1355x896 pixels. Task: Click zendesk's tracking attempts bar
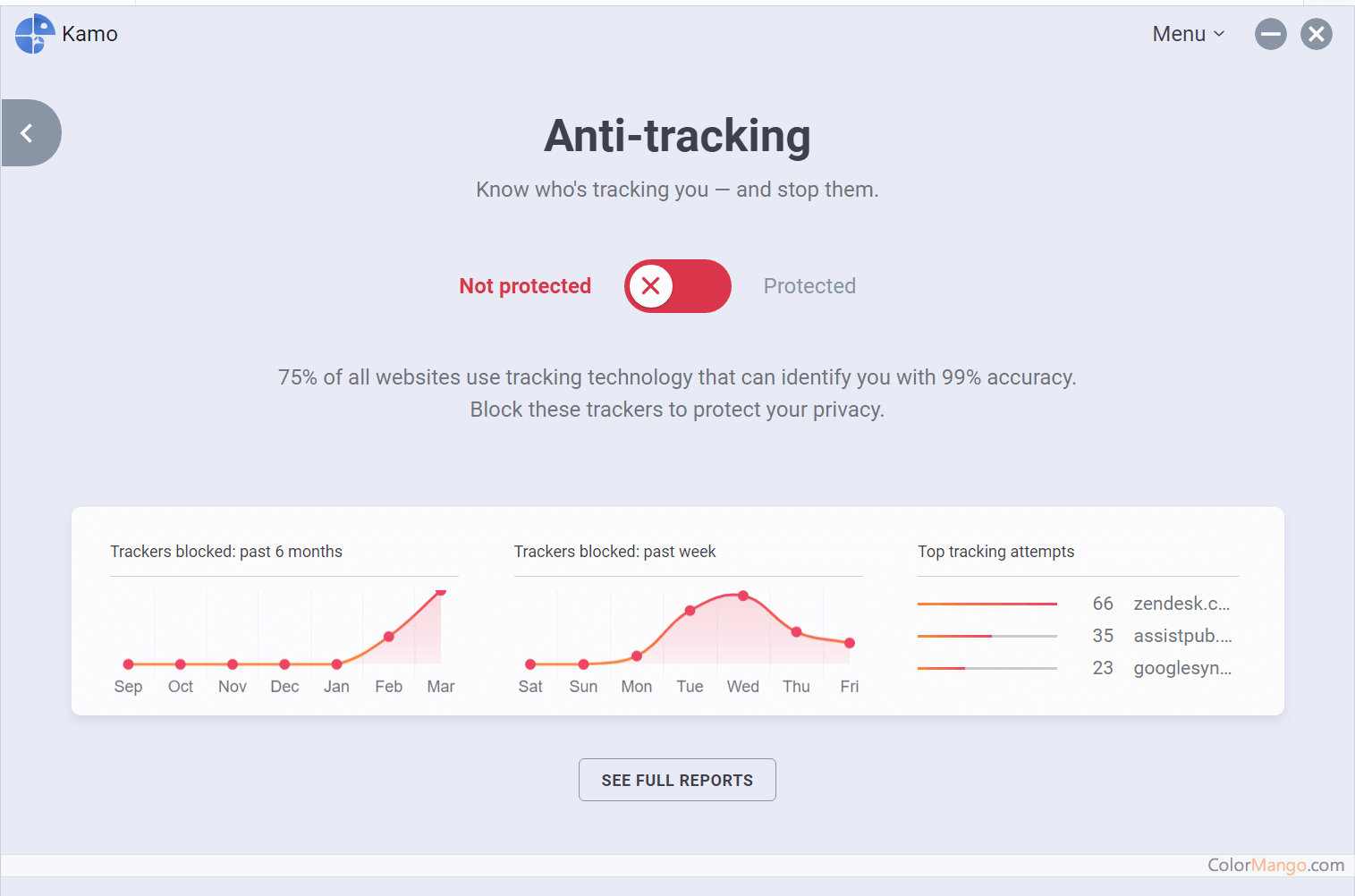pyautogui.click(x=987, y=604)
